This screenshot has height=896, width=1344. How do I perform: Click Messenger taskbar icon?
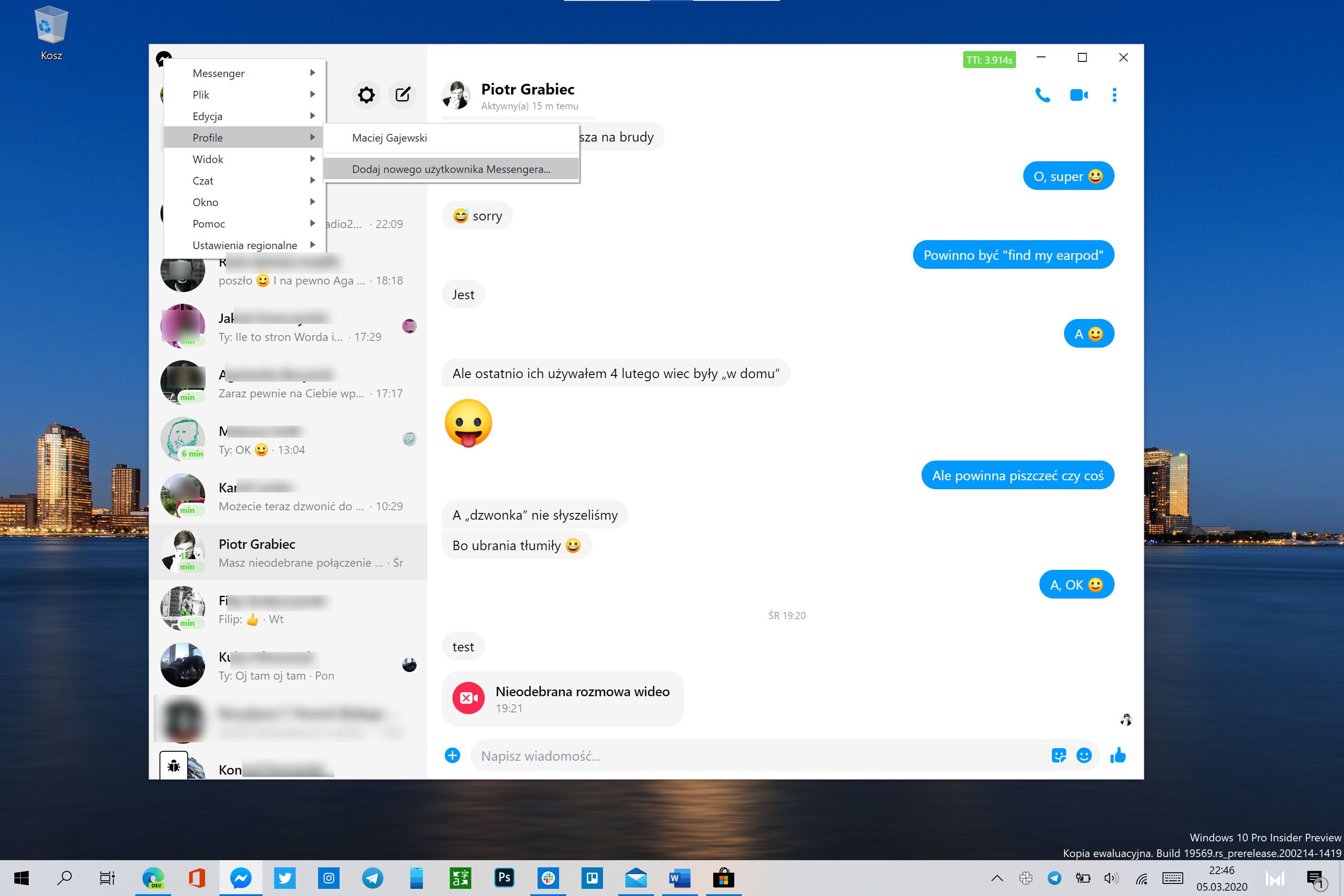pos(241,878)
